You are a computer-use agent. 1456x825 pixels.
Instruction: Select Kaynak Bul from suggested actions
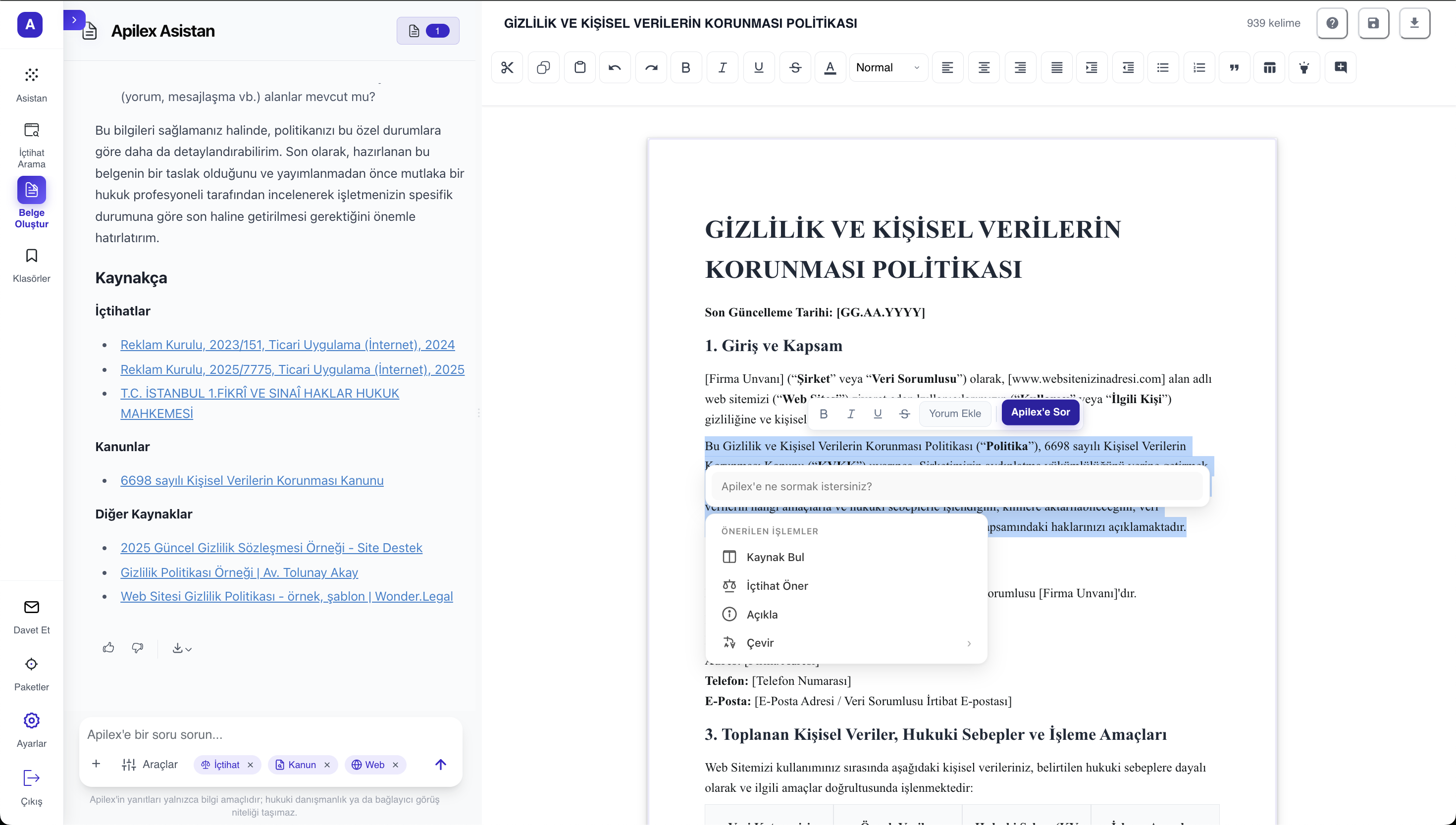point(775,557)
